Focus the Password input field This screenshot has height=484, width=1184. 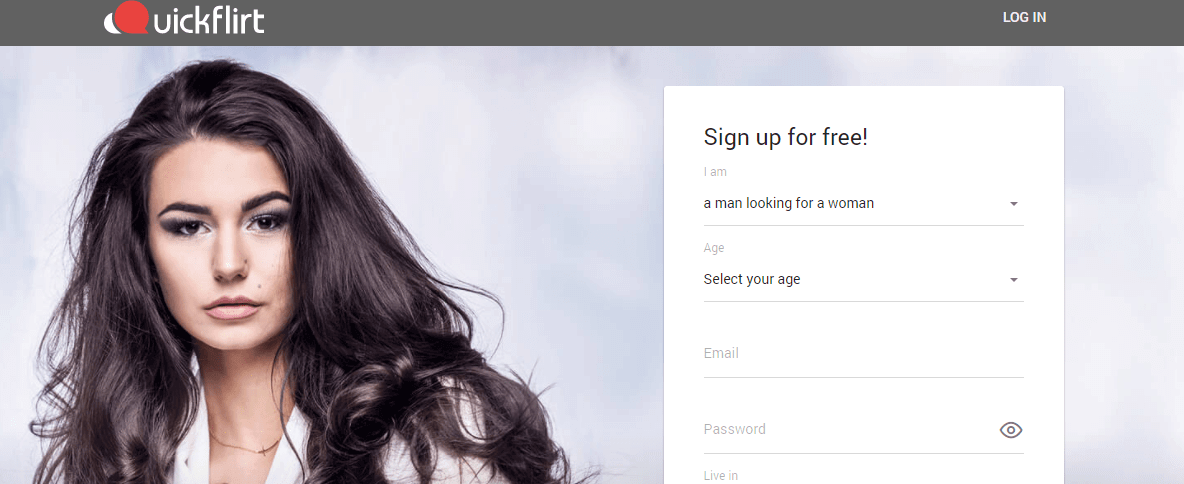point(848,430)
